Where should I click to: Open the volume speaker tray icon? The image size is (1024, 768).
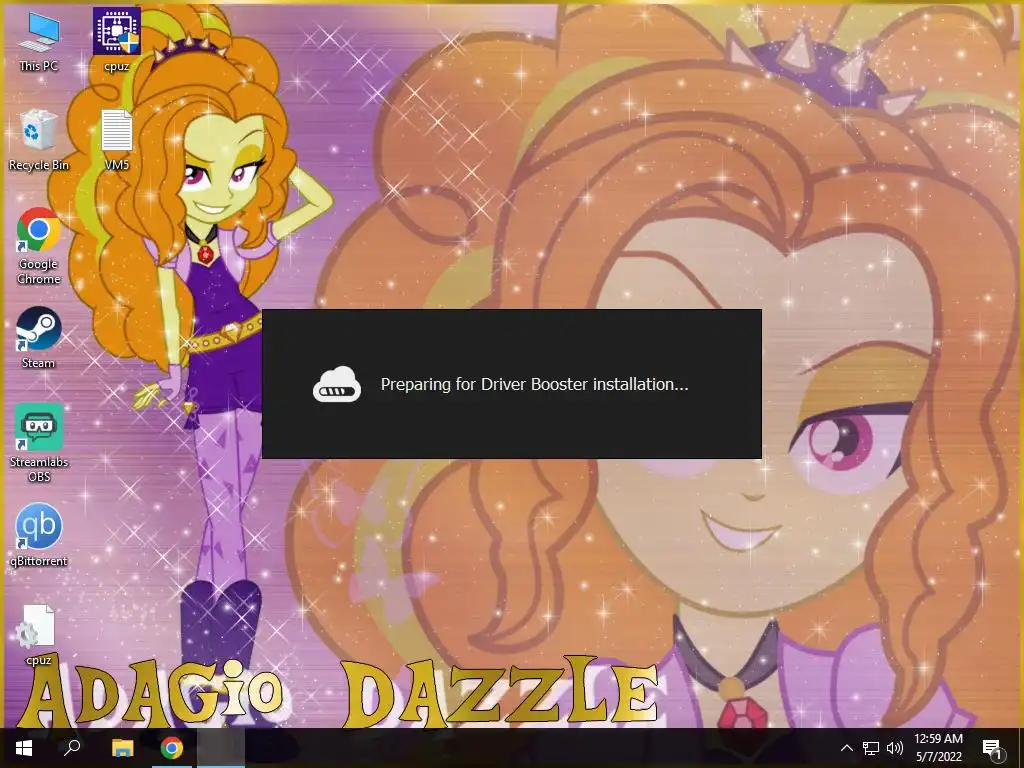(895, 748)
